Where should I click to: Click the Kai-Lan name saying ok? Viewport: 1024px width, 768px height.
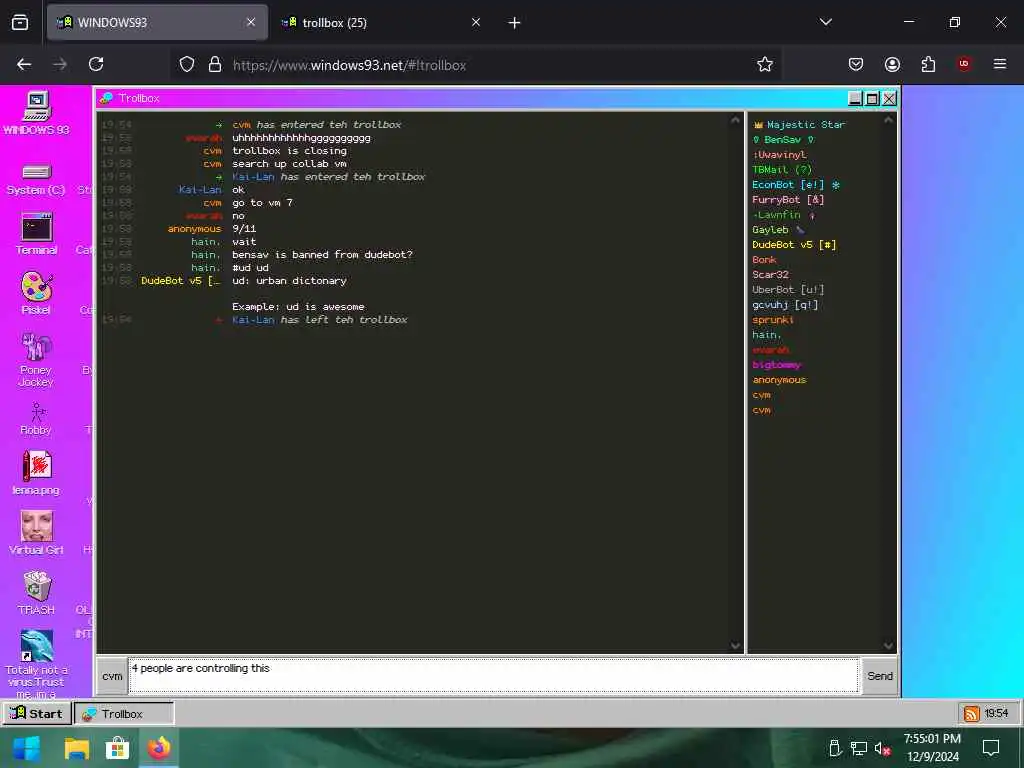point(200,189)
